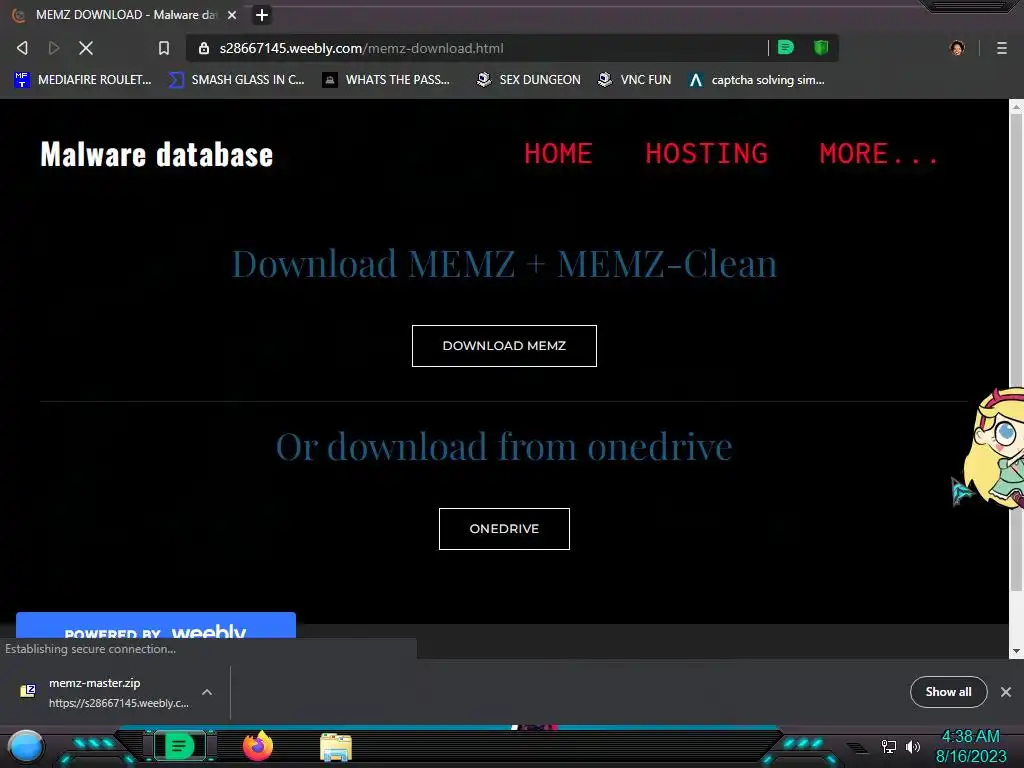Open the Start menu orb
This screenshot has height=768, width=1024.
point(25,746)
